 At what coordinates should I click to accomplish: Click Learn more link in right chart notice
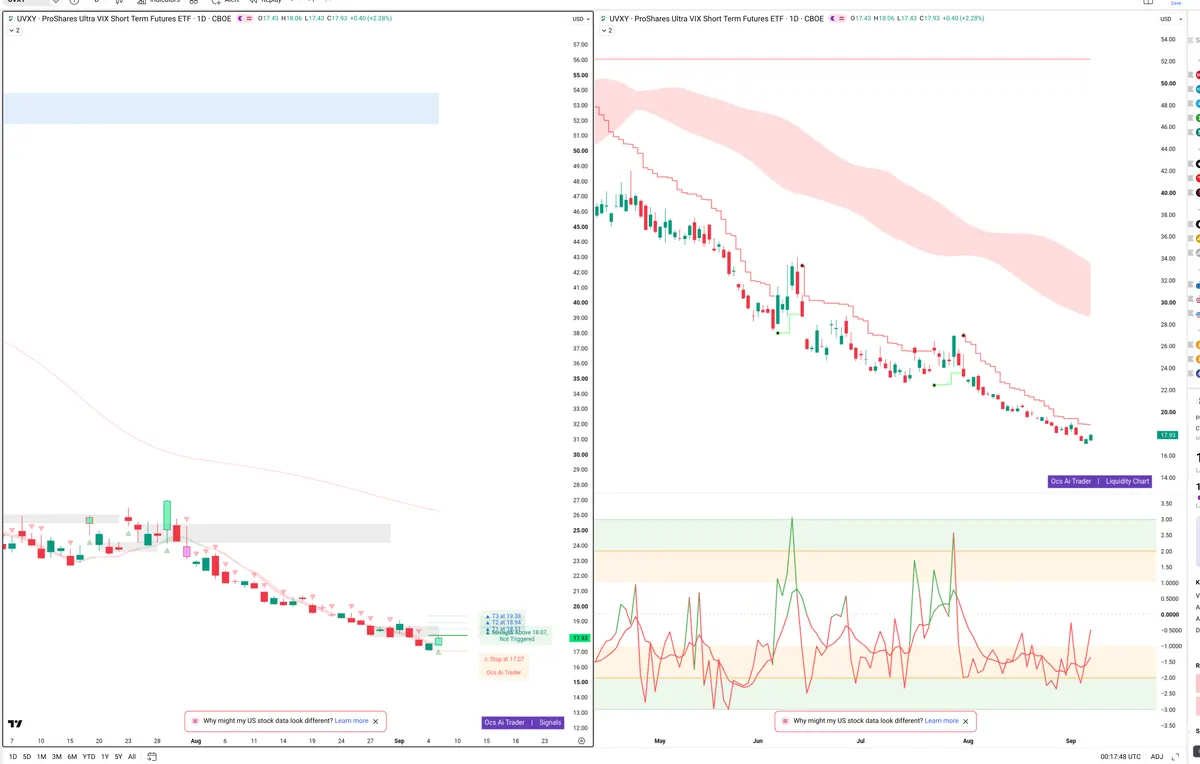click(x=941, y=721)
